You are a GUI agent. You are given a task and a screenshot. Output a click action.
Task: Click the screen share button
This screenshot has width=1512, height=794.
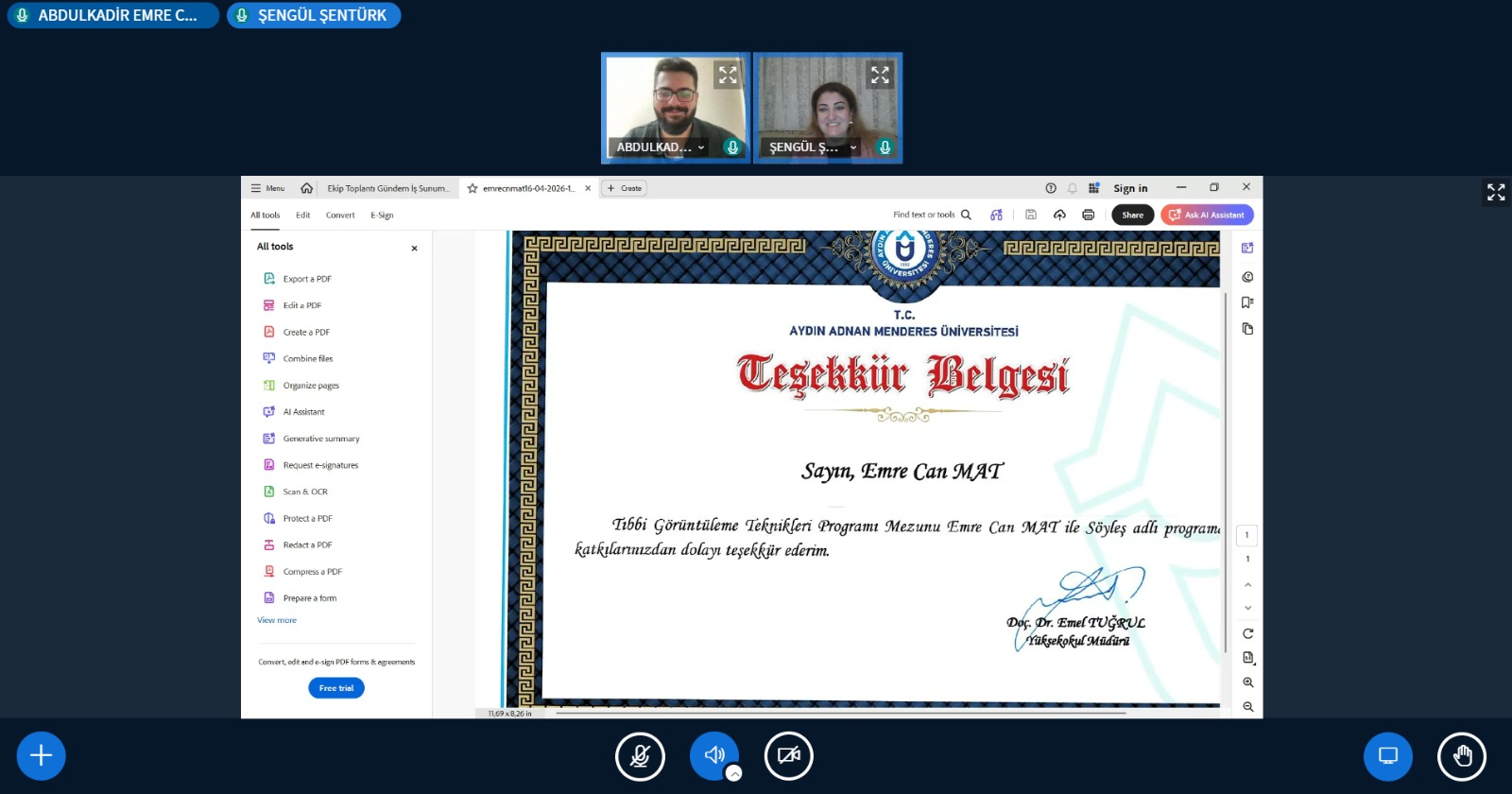(1387, 756)
